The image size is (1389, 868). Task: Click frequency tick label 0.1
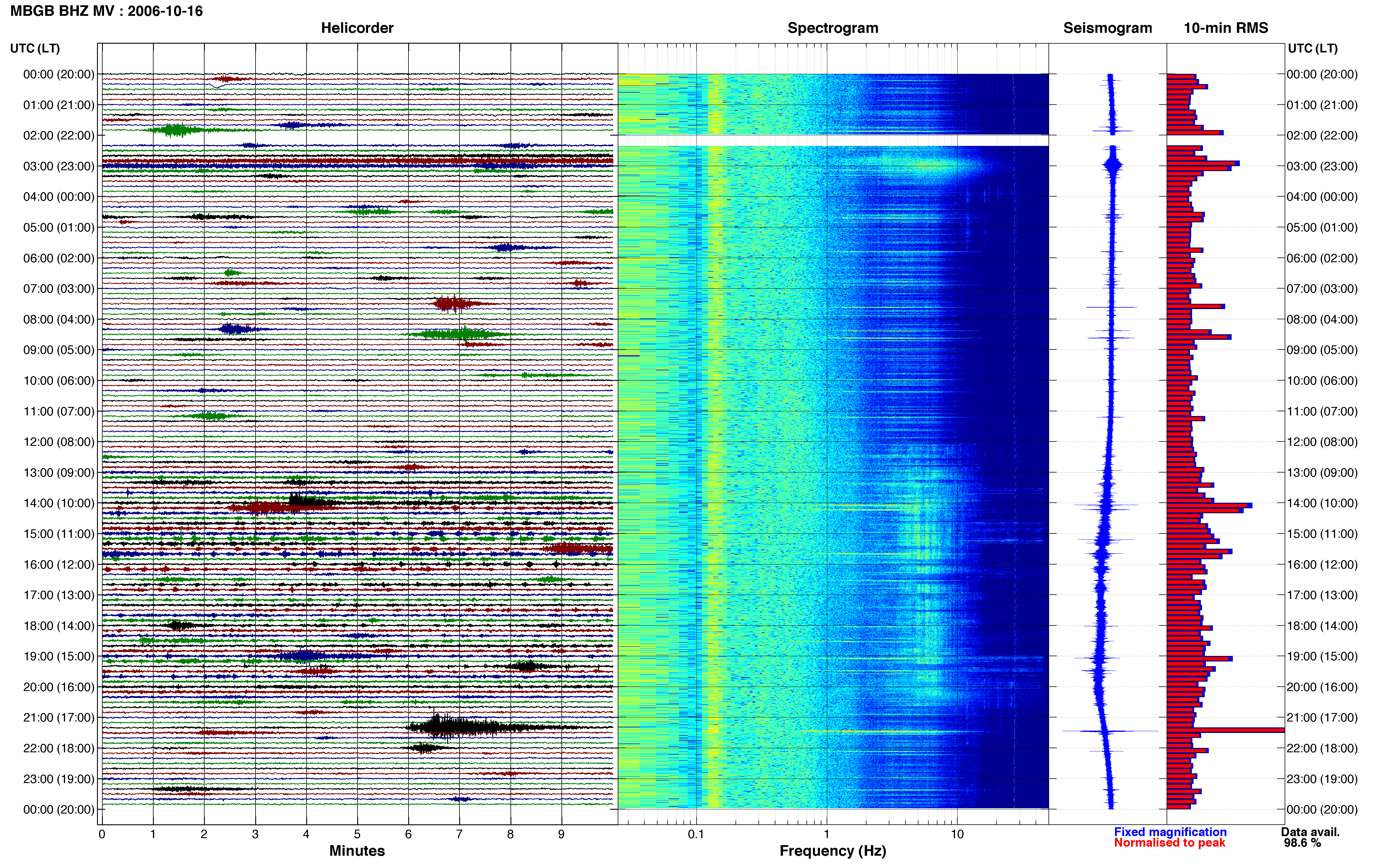696,834
